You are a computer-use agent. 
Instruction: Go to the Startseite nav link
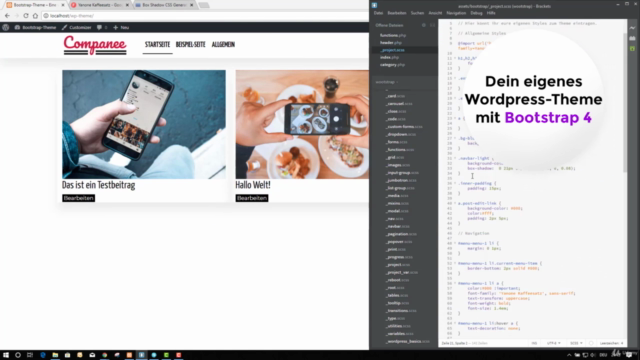click(157, 44)
